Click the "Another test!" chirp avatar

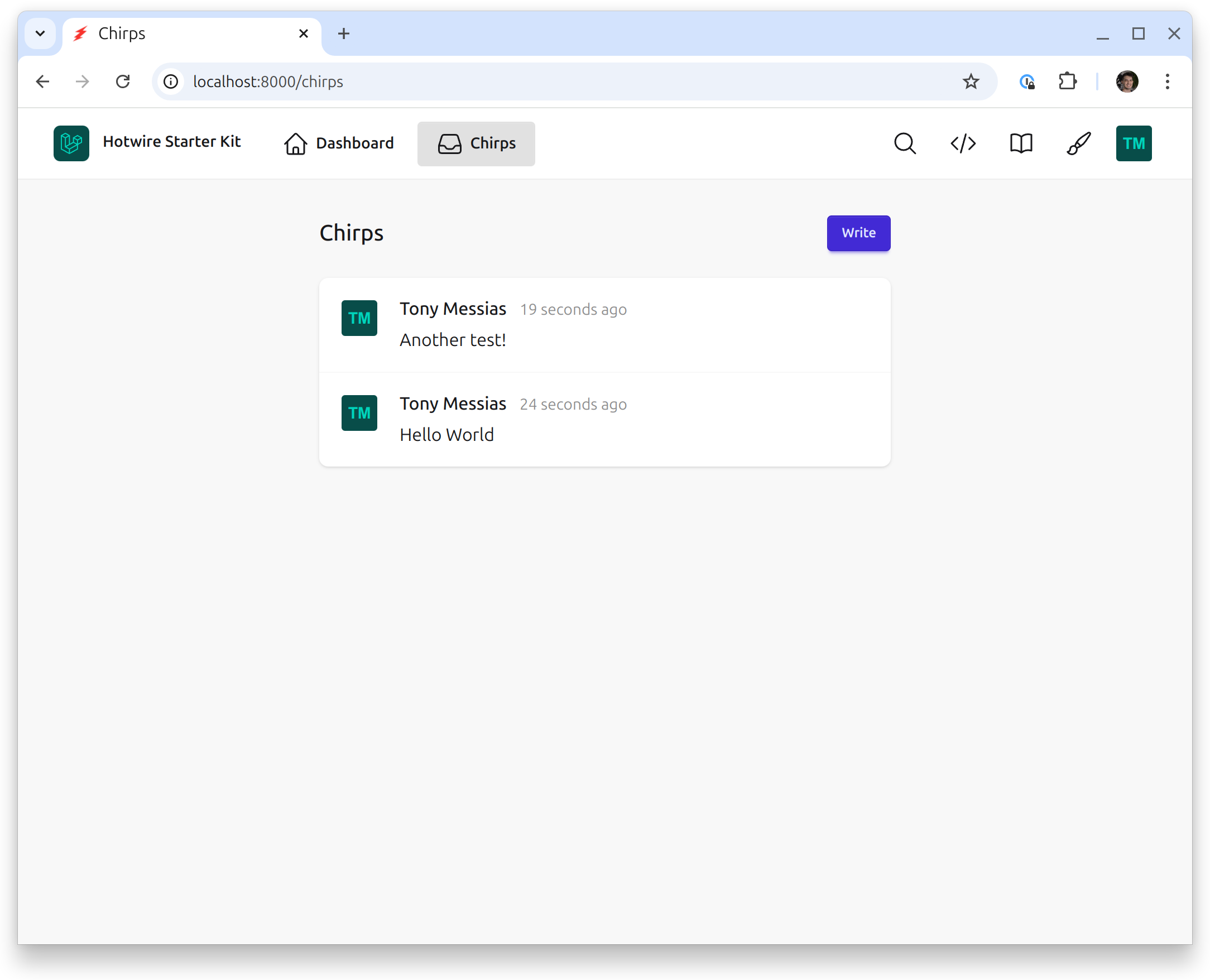pyautogui.click(x=359, y=318)
